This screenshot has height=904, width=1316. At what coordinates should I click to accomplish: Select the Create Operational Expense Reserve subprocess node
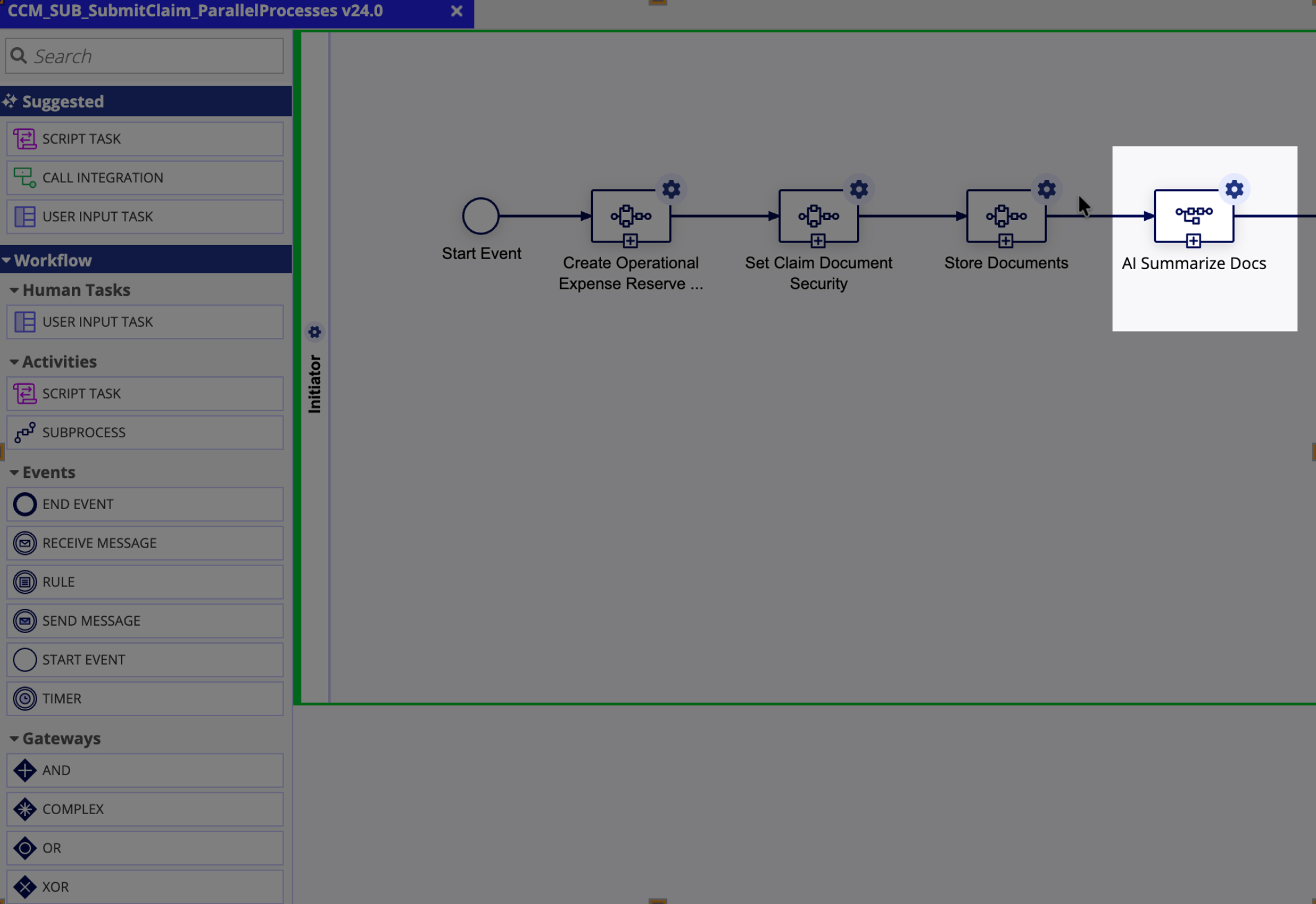(631, 216)
